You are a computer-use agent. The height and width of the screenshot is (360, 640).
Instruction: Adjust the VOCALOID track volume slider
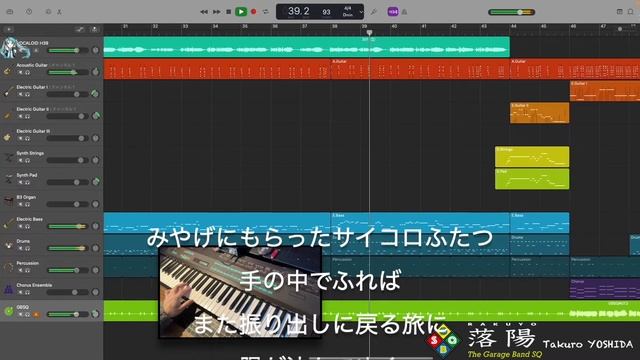68,50
